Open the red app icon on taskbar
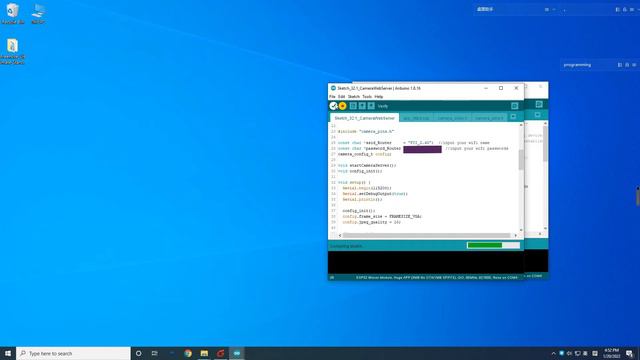This screenshot has height=360, width=640. (220, 353)
